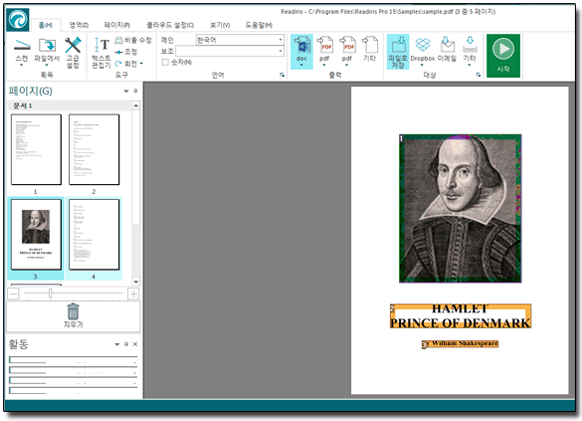Open the 대상 group dialog launcher
The image size is (582, 421).
[478, 75]
